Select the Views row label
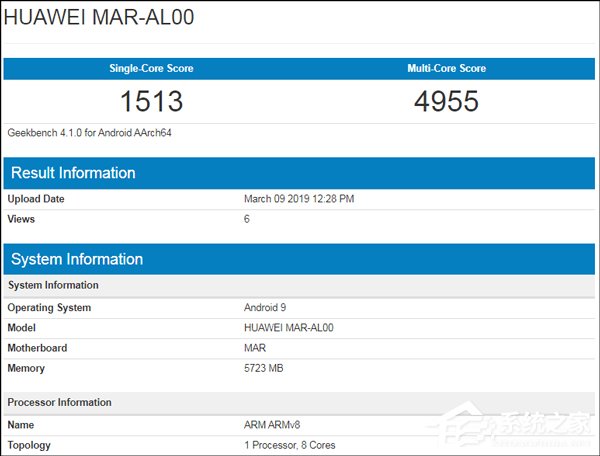This screenshot has height=456, width=600. (22, 218)
